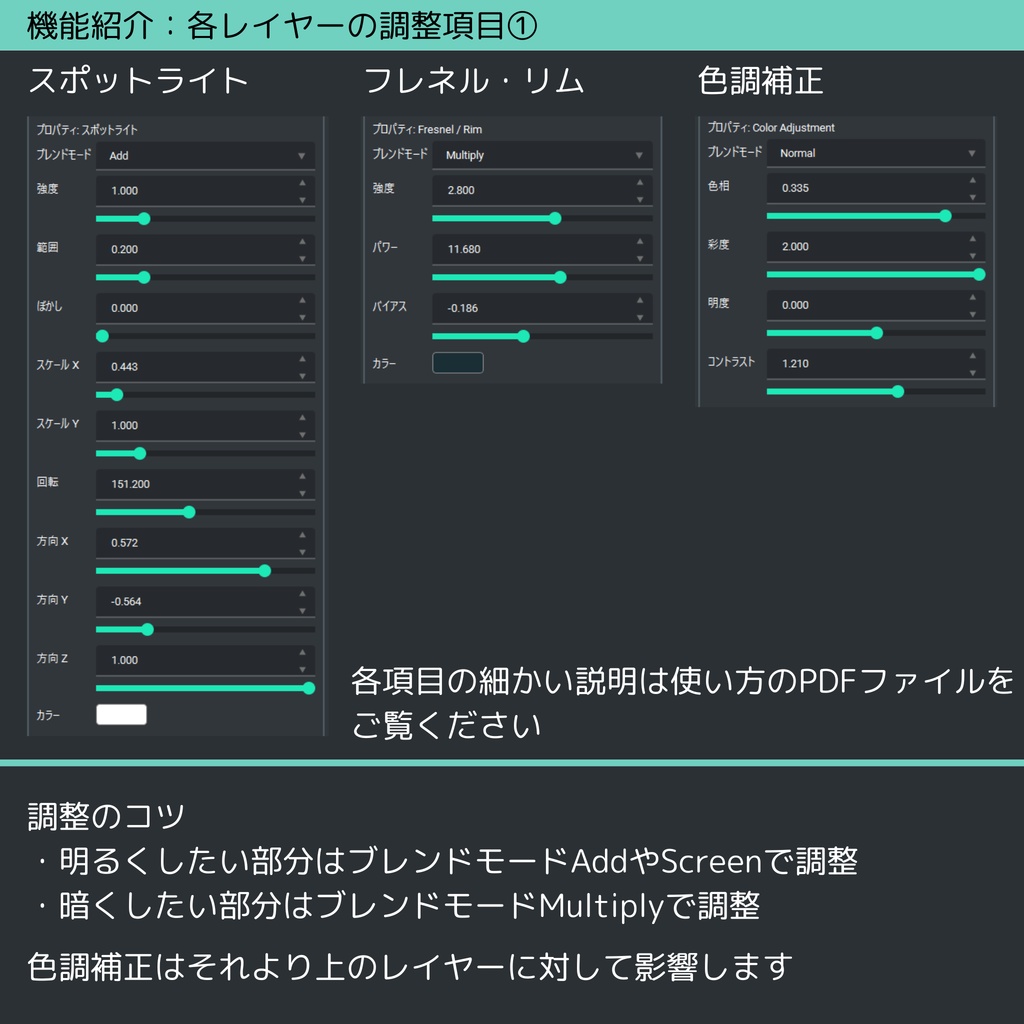
Task: Open the Spotlight blend mode dropdown showing Add
Action: (205, 155)
